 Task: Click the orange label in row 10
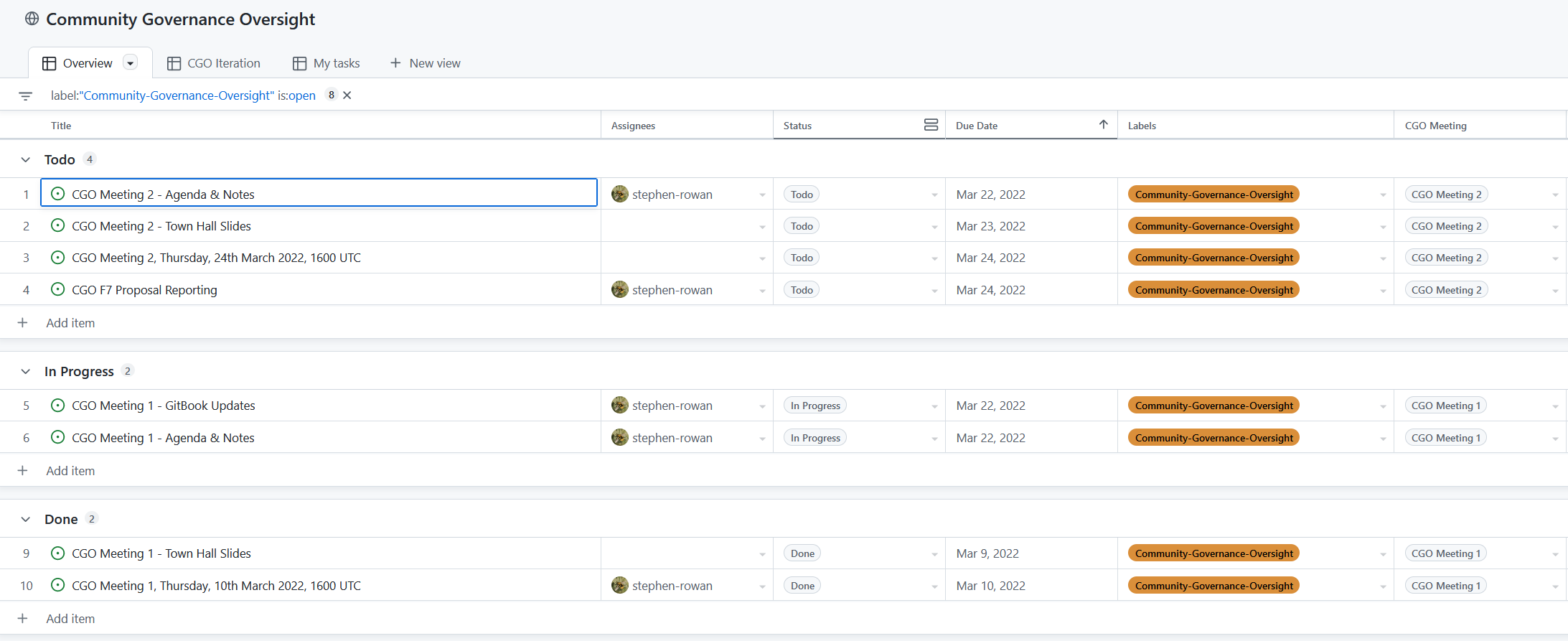click(1213, 586)
